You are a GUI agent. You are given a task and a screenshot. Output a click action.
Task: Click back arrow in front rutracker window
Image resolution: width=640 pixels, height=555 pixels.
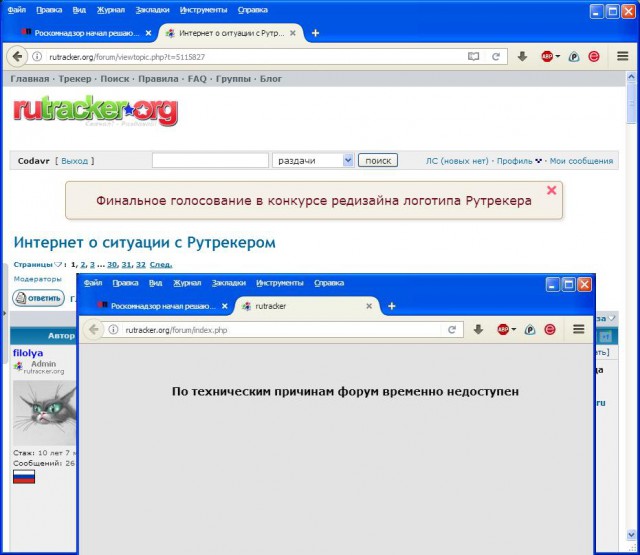coord(93,329)
